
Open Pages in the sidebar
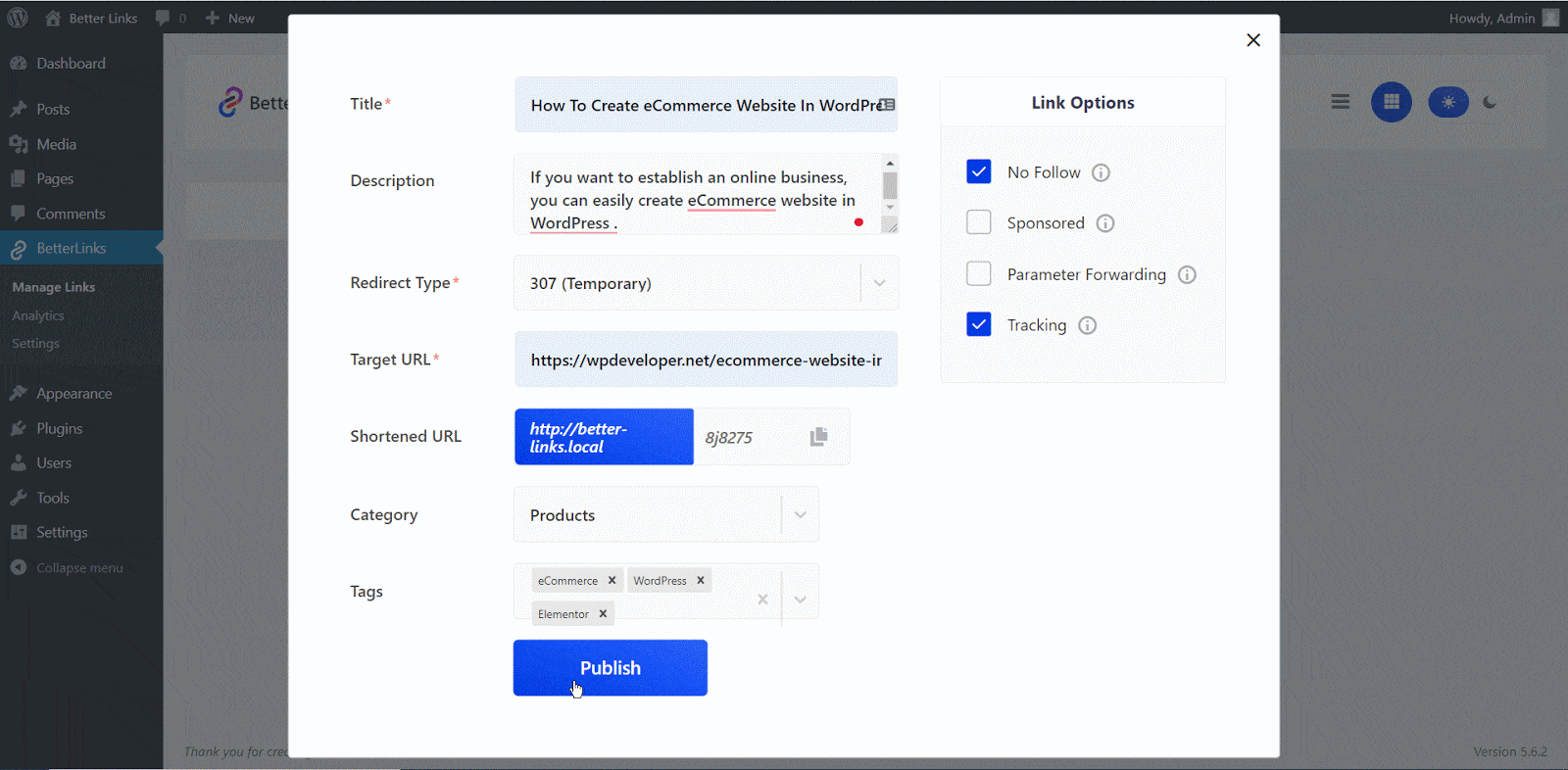click(81, 178)
